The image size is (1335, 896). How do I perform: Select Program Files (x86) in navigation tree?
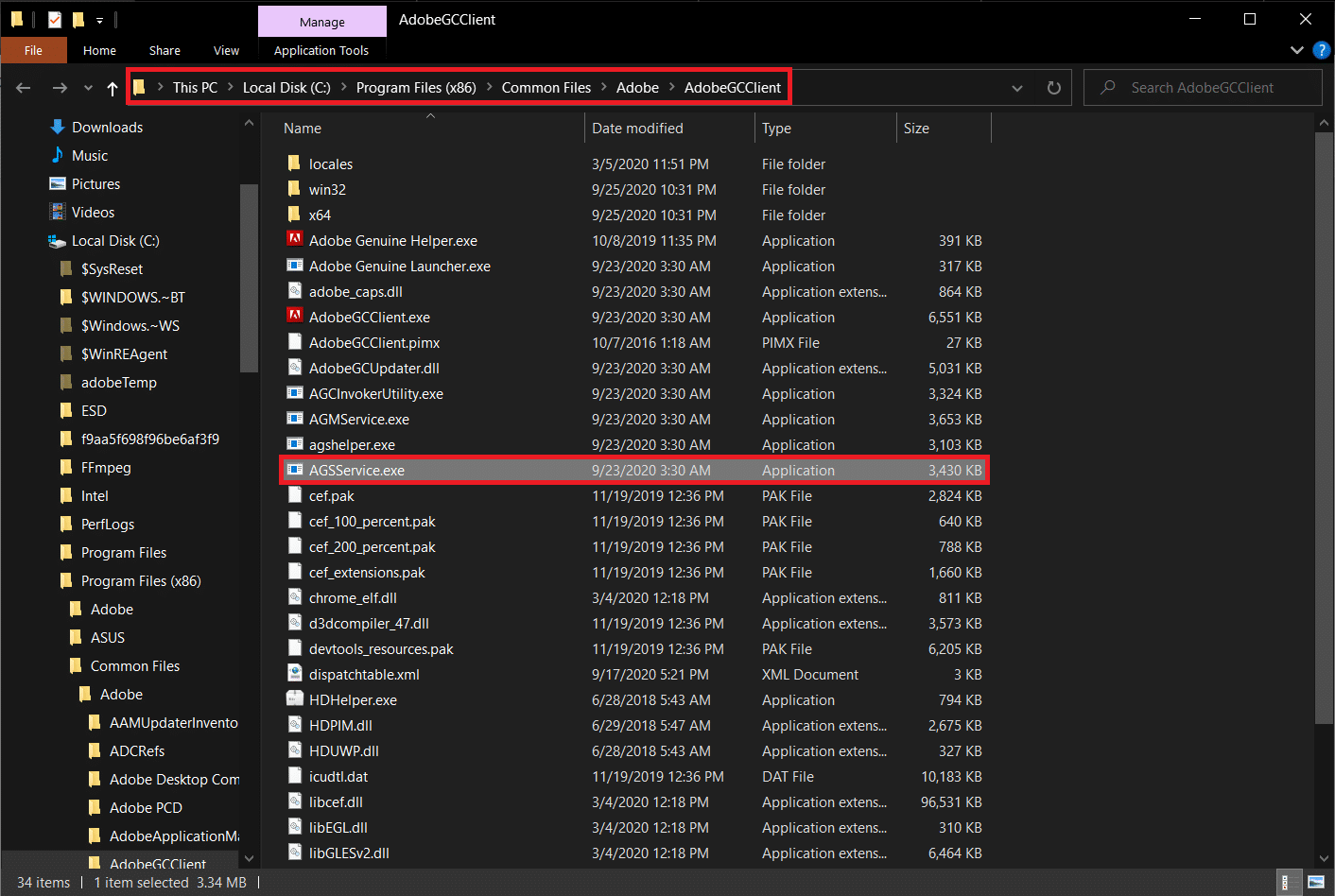[141, 580]
